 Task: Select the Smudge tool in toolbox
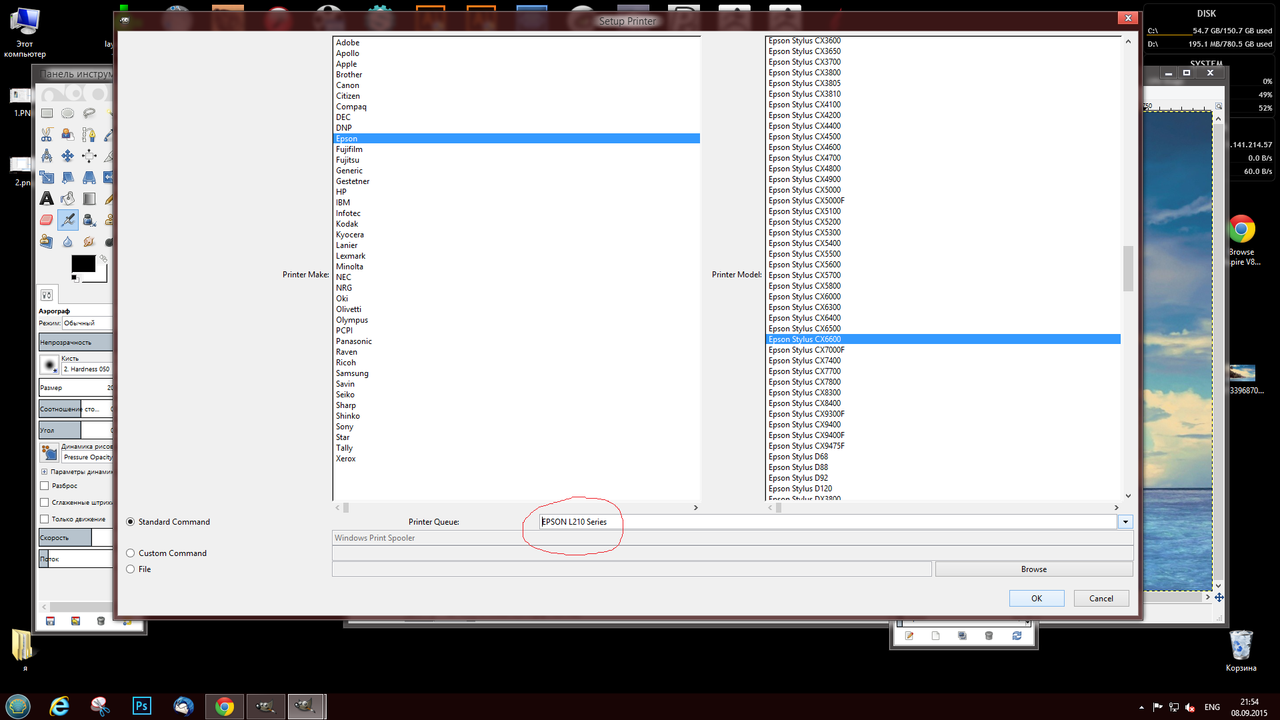tap(89, 241)
